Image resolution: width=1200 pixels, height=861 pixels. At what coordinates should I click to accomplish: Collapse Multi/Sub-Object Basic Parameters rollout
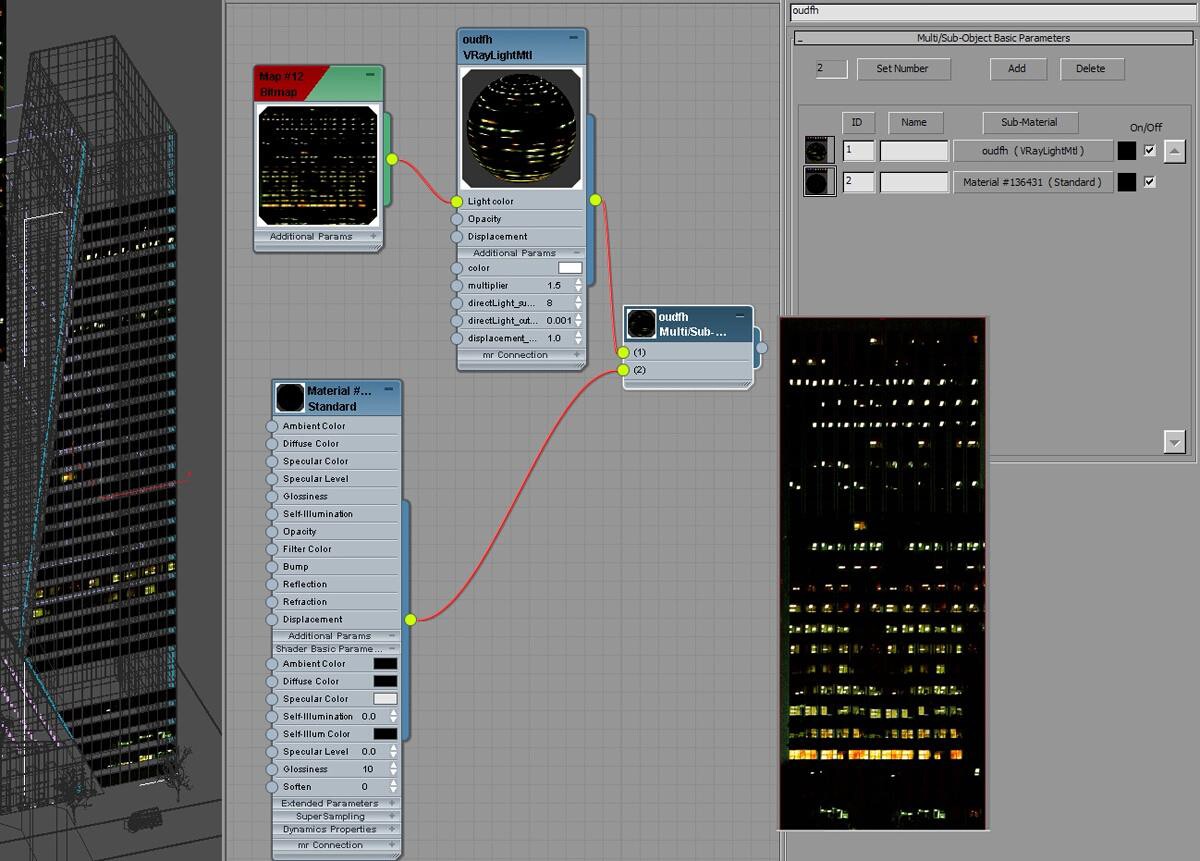tap(993, 38)
